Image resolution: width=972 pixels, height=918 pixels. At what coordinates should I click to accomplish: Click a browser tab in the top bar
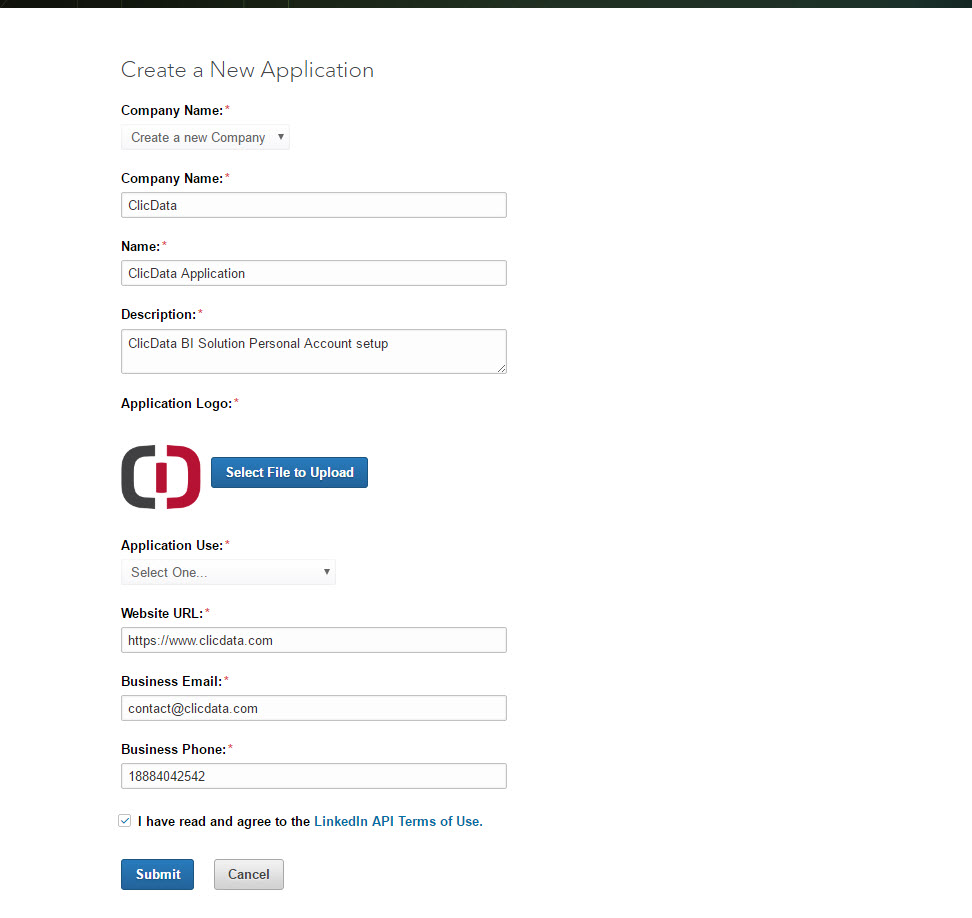pos(182,4)
